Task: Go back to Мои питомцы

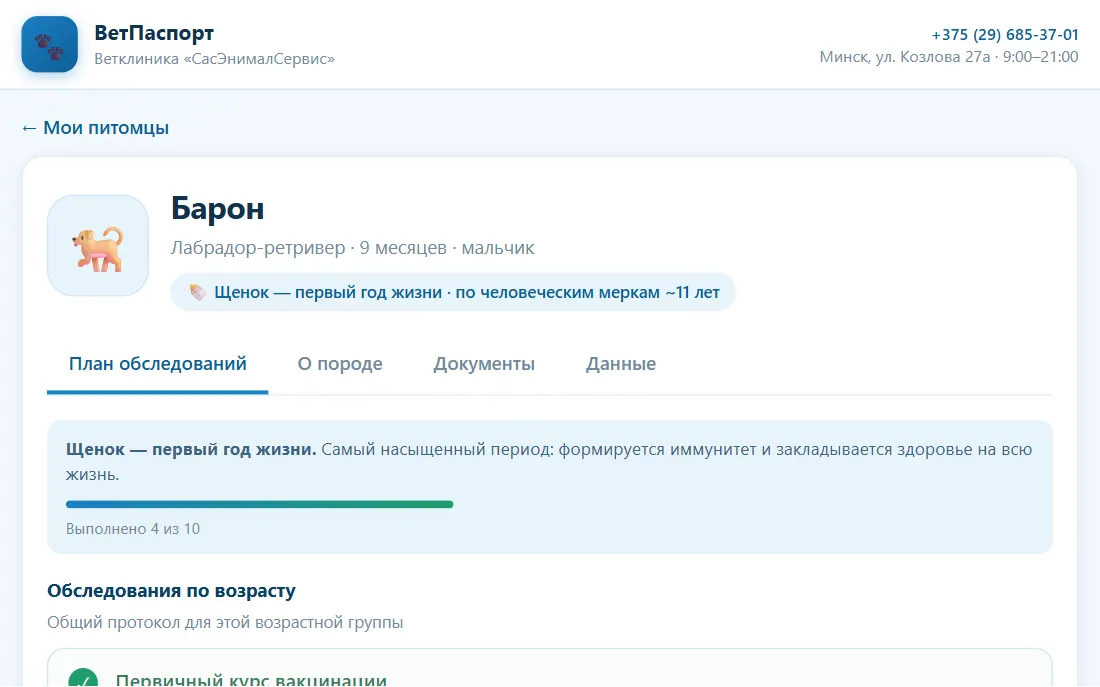Action: coord(95,128)
